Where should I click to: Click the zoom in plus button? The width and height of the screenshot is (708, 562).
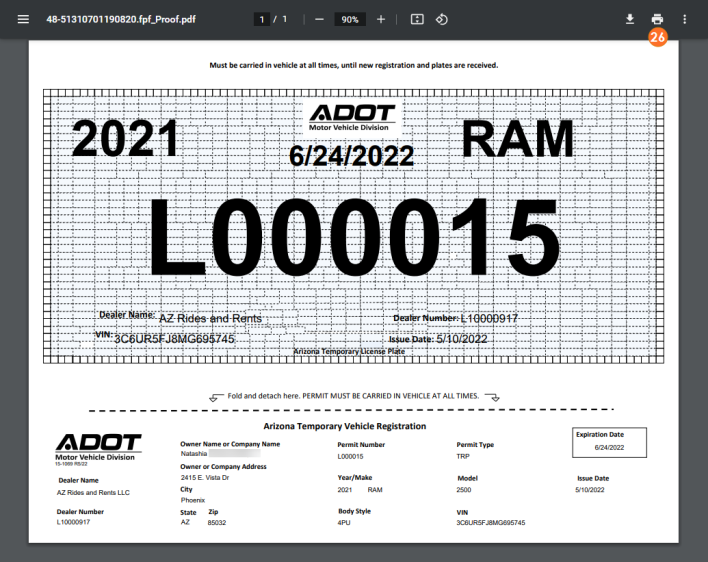click(381, 19)
